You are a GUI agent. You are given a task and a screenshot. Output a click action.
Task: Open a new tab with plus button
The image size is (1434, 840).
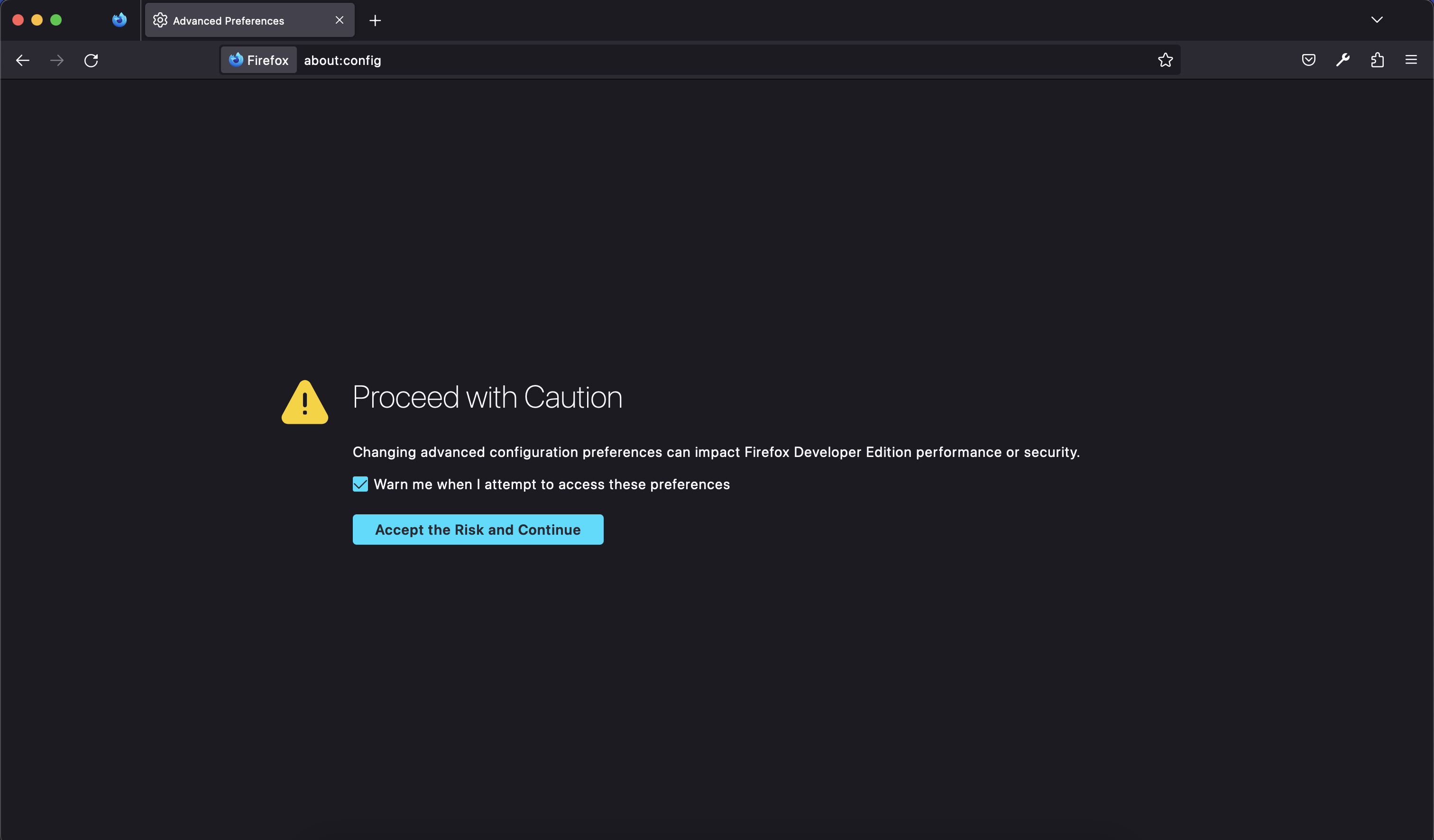375,21
